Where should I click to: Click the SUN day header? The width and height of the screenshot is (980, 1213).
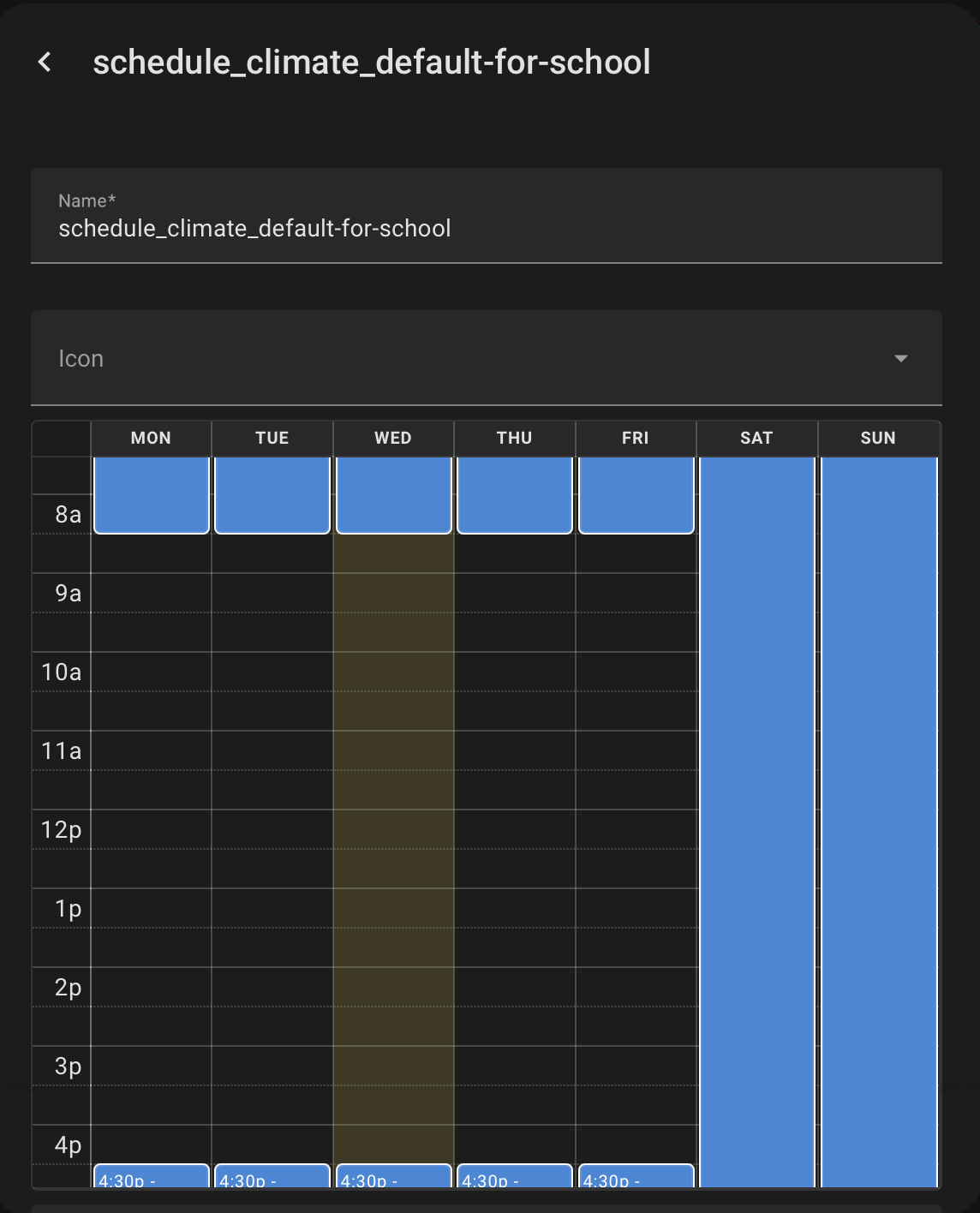pyautogui.click(x=878, y=438)
